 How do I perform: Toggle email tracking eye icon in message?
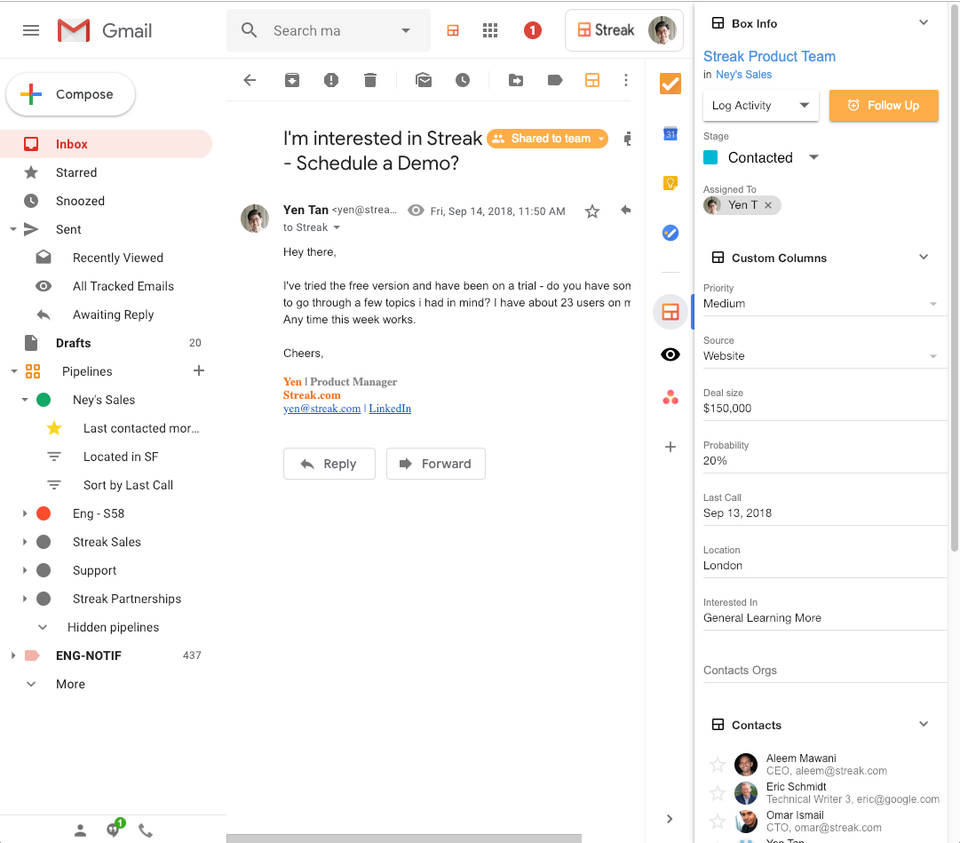tap(416, 211)
